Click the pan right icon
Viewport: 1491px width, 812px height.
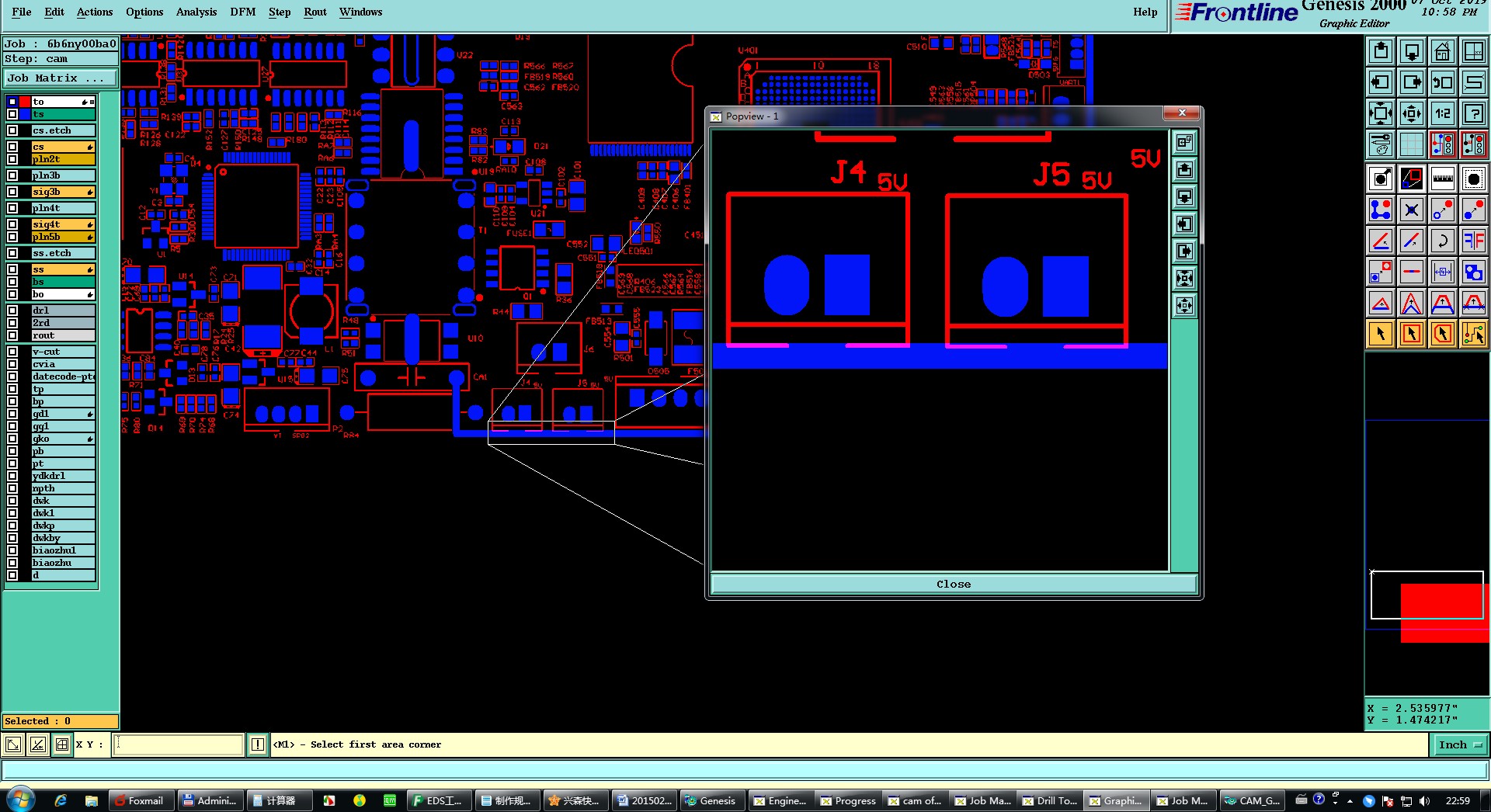click(1412, 82)
